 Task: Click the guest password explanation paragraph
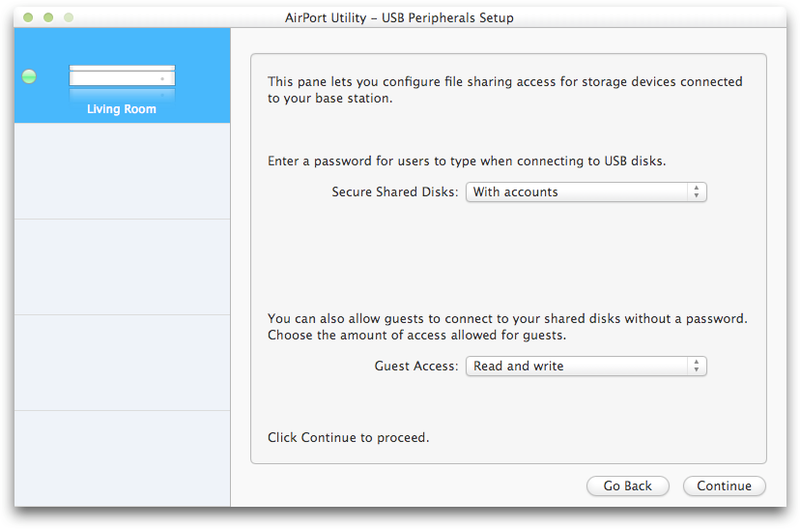pos(507,326)
